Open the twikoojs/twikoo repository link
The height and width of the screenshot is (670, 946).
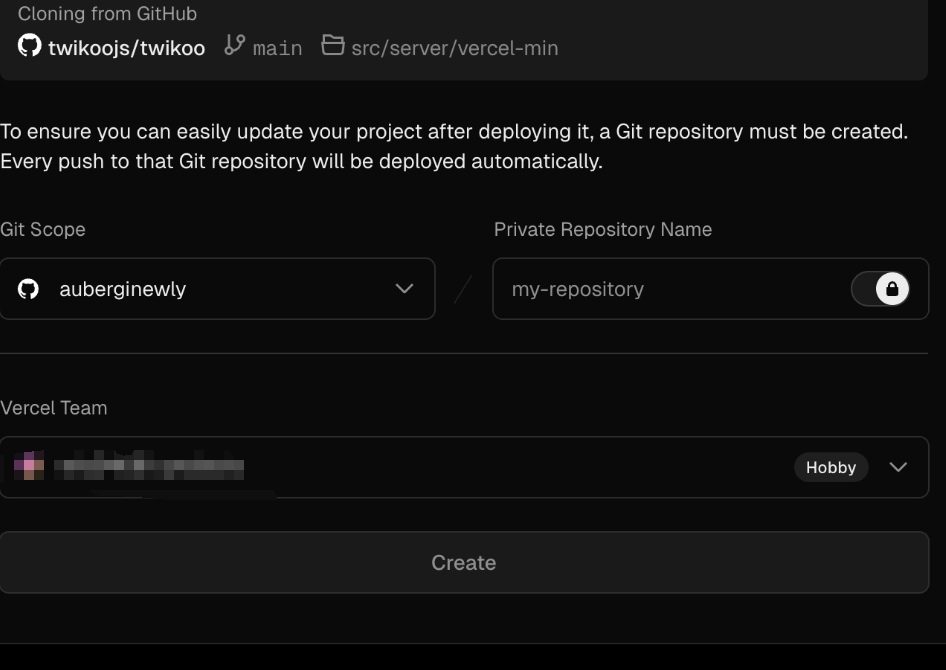(x=126, y=48)
